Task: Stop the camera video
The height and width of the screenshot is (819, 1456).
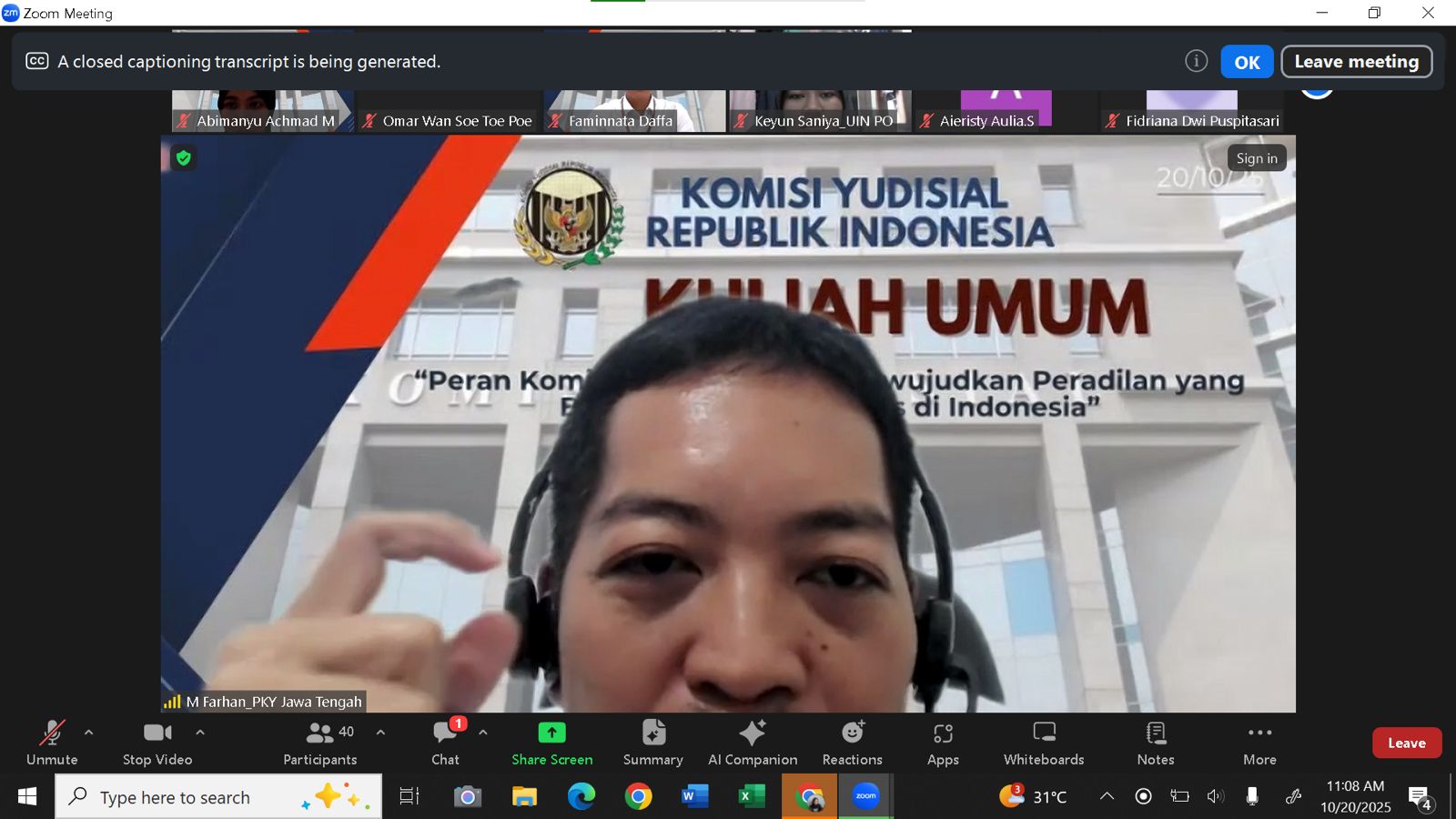Action: point(157,743)
